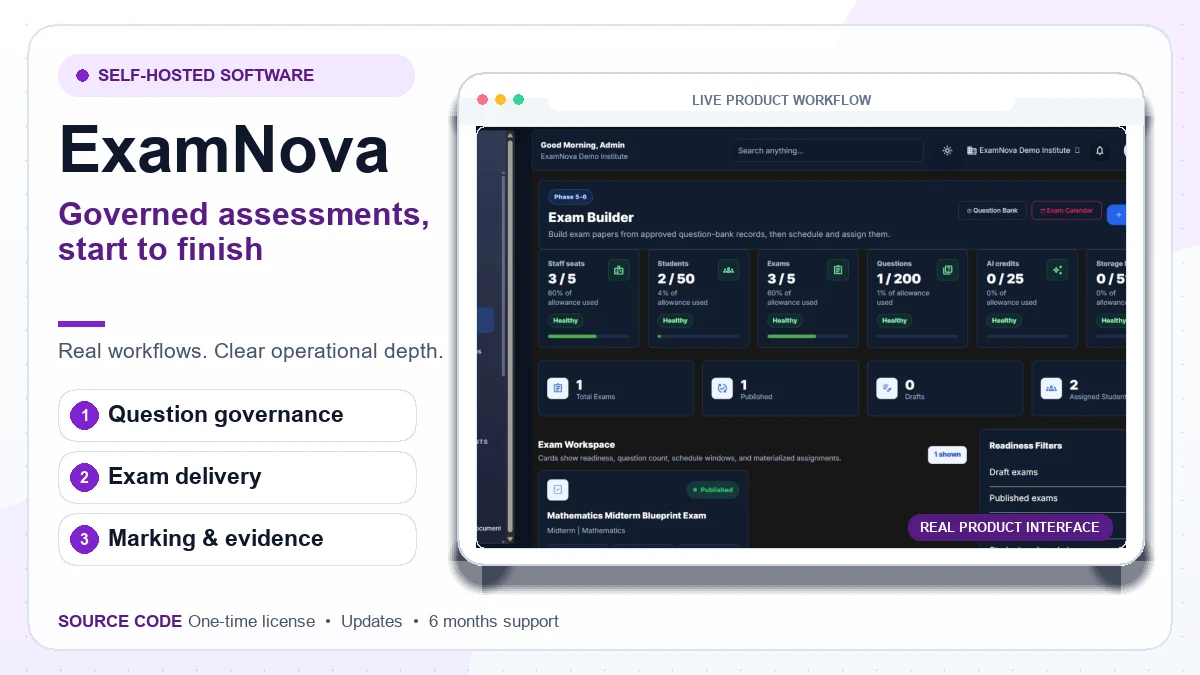Viewport: 1200px width, 675px height.
Task: Click the Students usage progress bar
Action: 698,337
